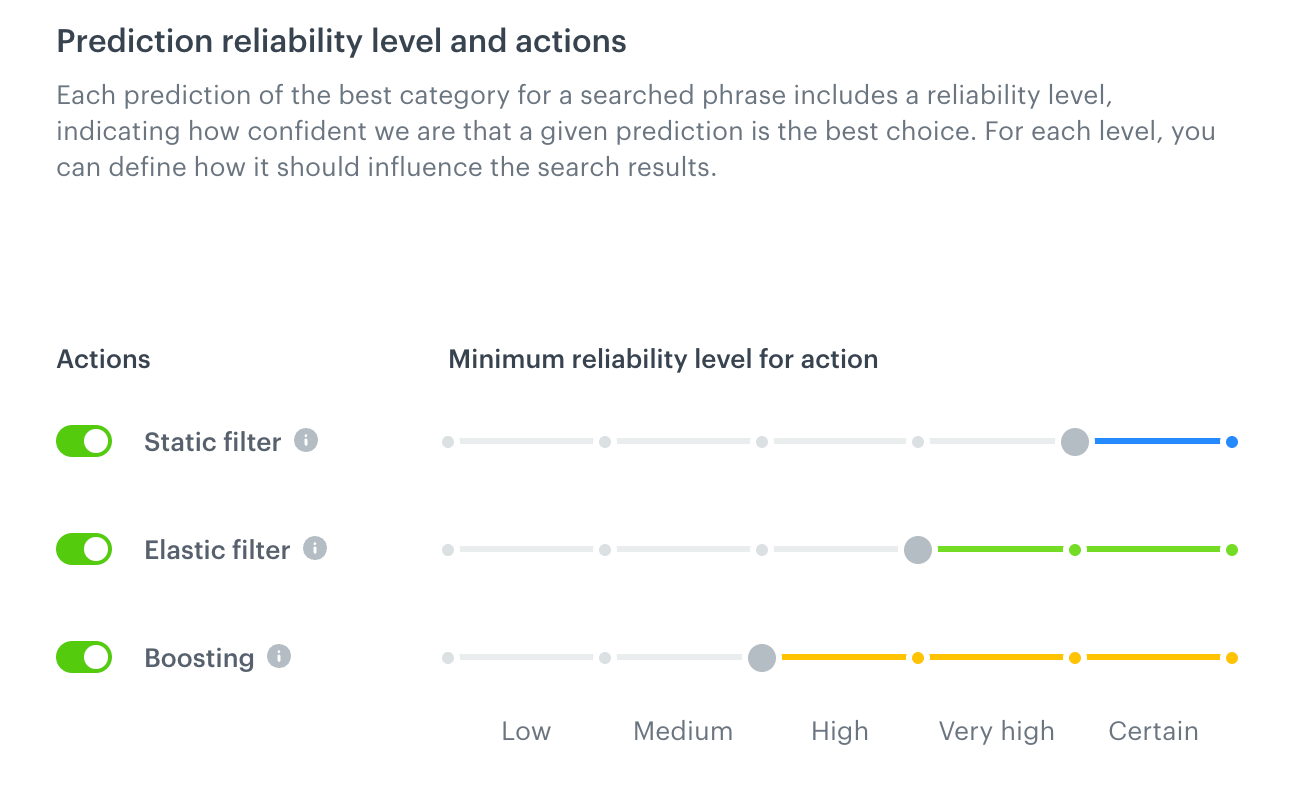Click the Static filter label text
Image resolution: width=1298 pixels, height=792 pixels.
pyautogui.click(x=212, y=442)
